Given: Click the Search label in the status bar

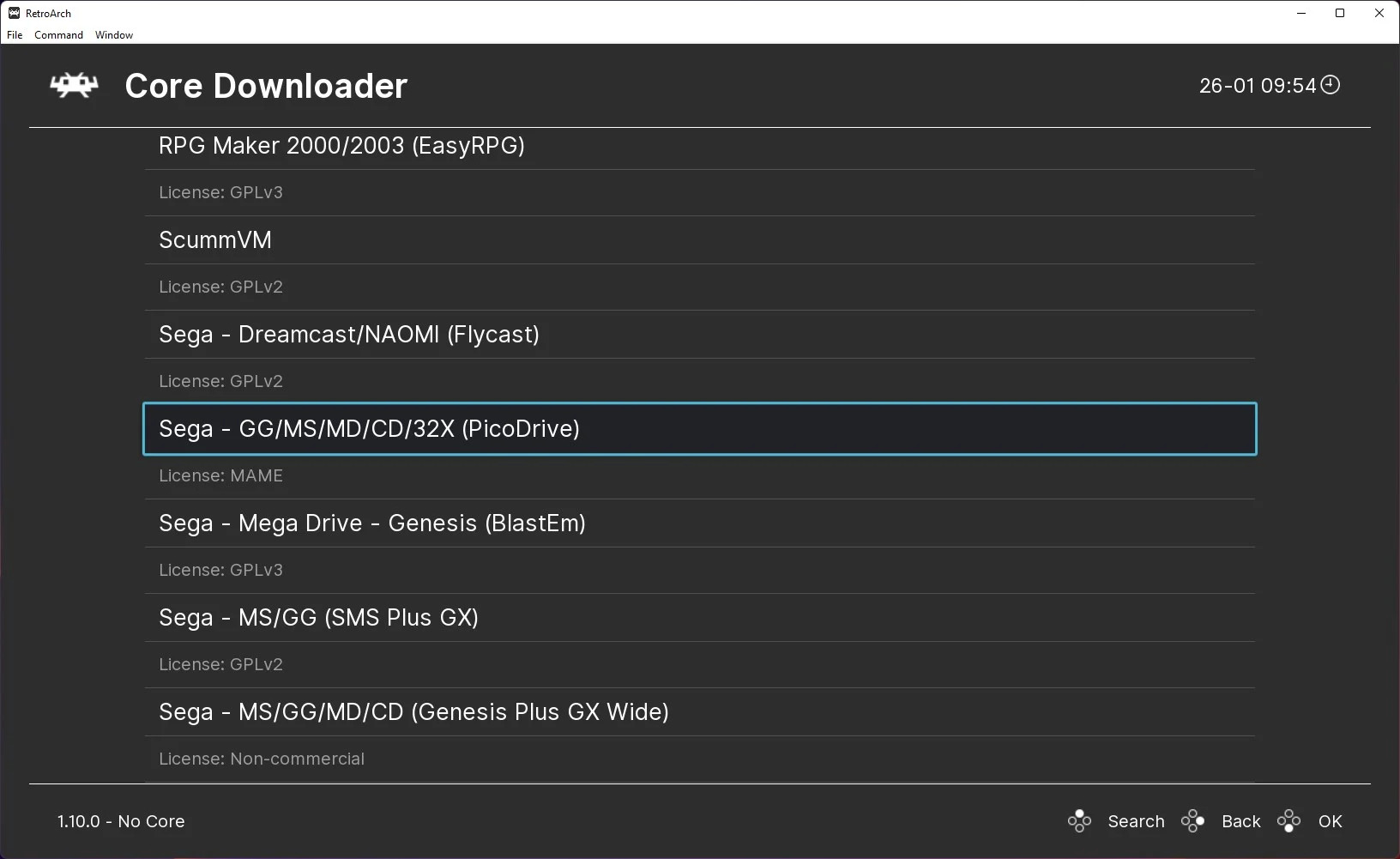Looking at the screenshot, I should [x=1136, y=821].
